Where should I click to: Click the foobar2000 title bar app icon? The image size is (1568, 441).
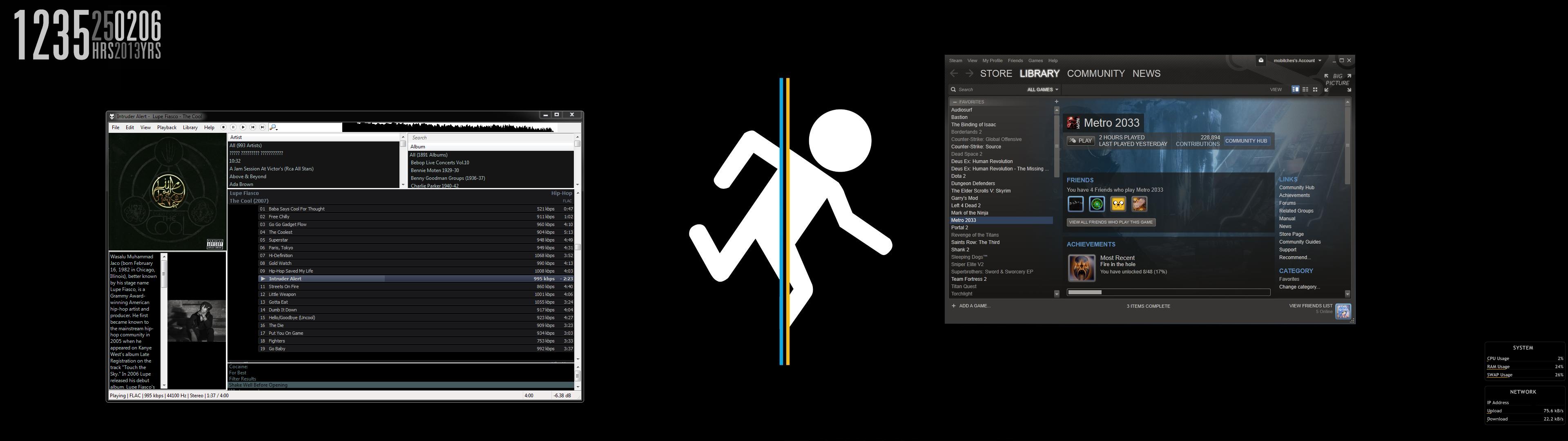point(112,116)
